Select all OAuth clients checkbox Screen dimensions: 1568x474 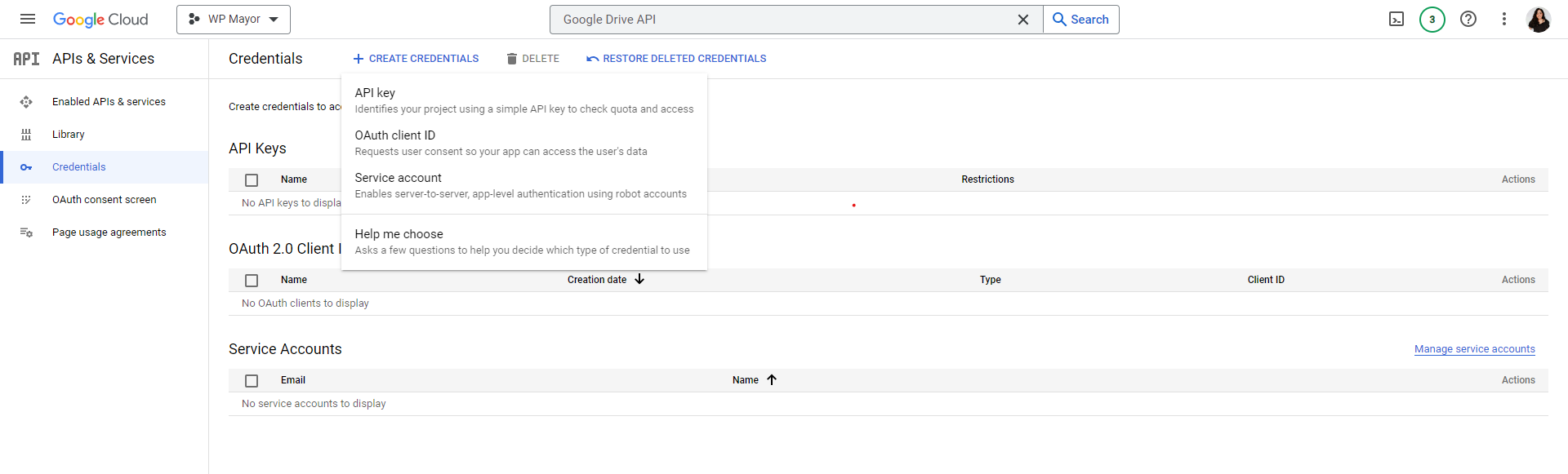point(252,280)
